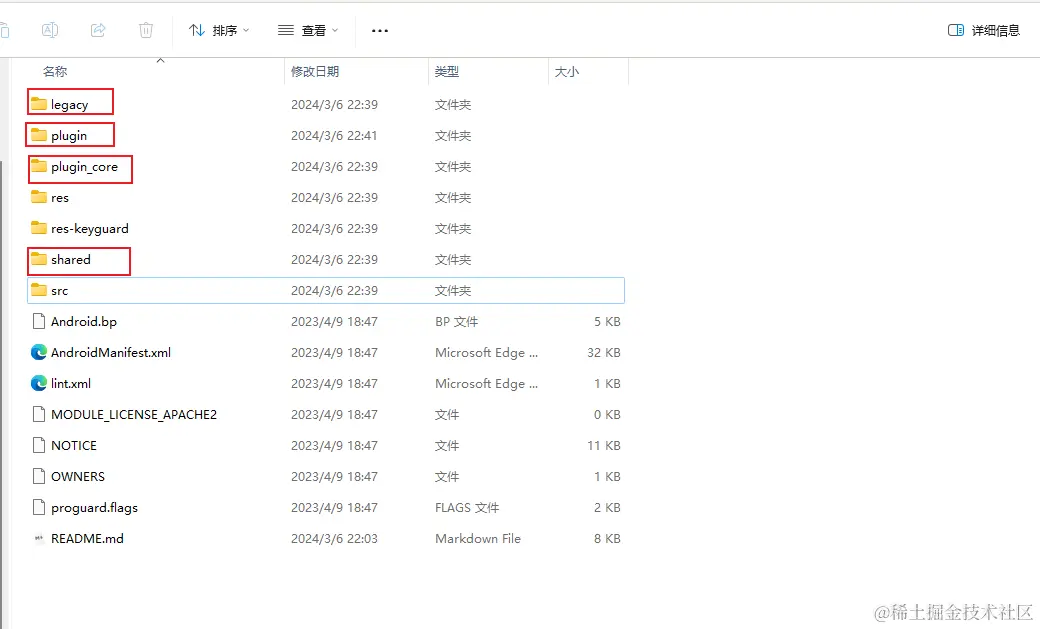This screenshot has height=629, width=1040.
Task: Click the 大小 column header divider
Action: [x=628, y=71]
